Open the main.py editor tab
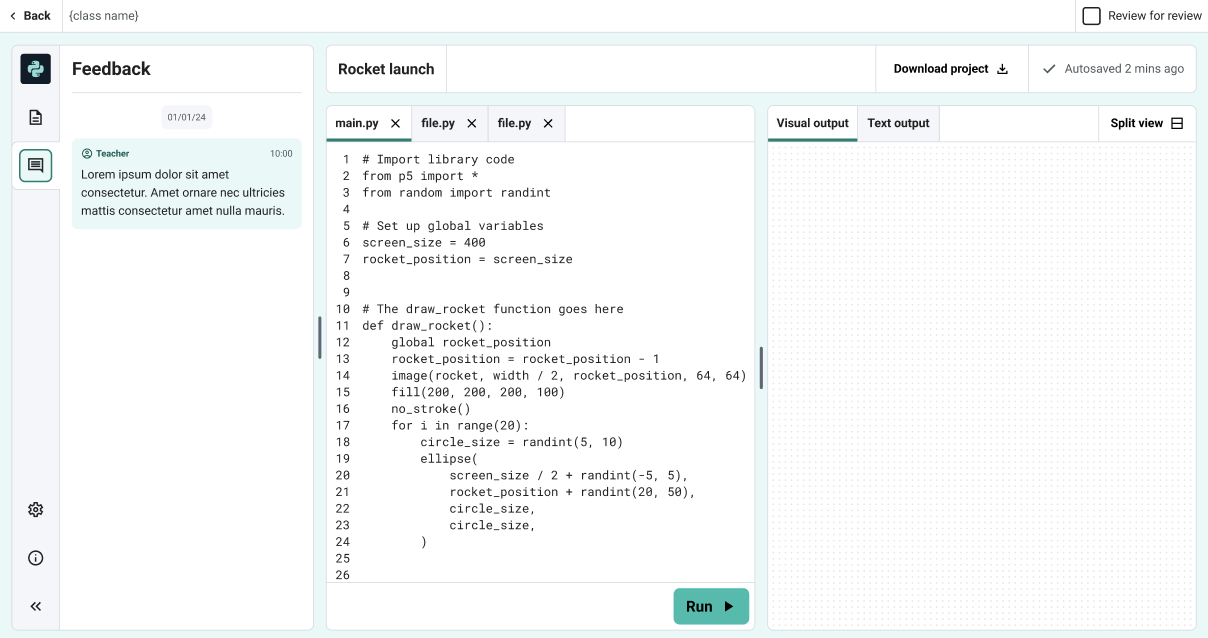This screenshot has height=638, width=1208. 357,124
